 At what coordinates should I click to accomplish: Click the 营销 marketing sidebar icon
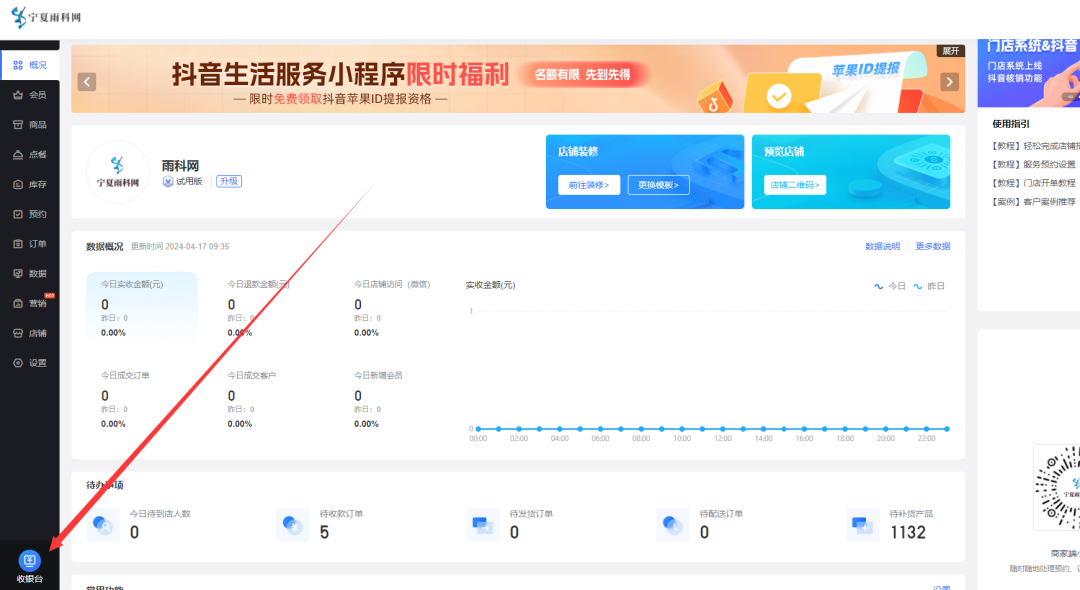[18, 304]
